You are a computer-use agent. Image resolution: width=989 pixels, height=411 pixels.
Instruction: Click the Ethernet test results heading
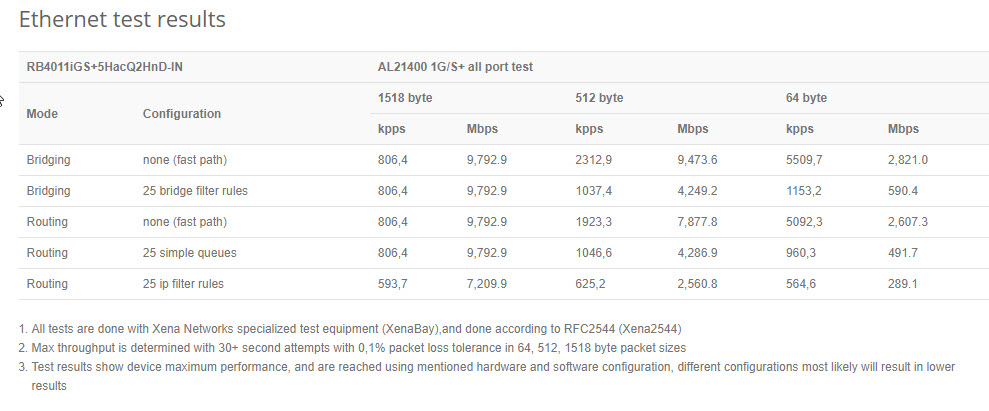point(122,20)
